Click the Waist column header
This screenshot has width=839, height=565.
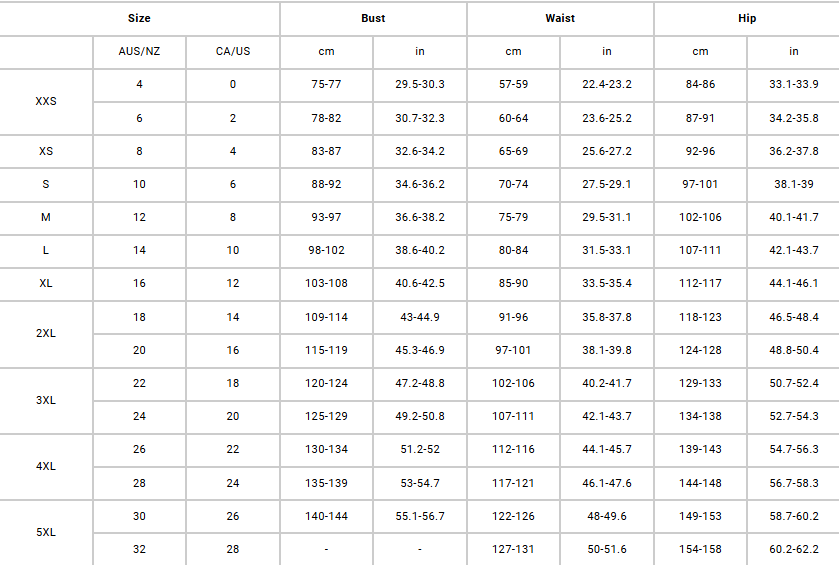(560, 18)
